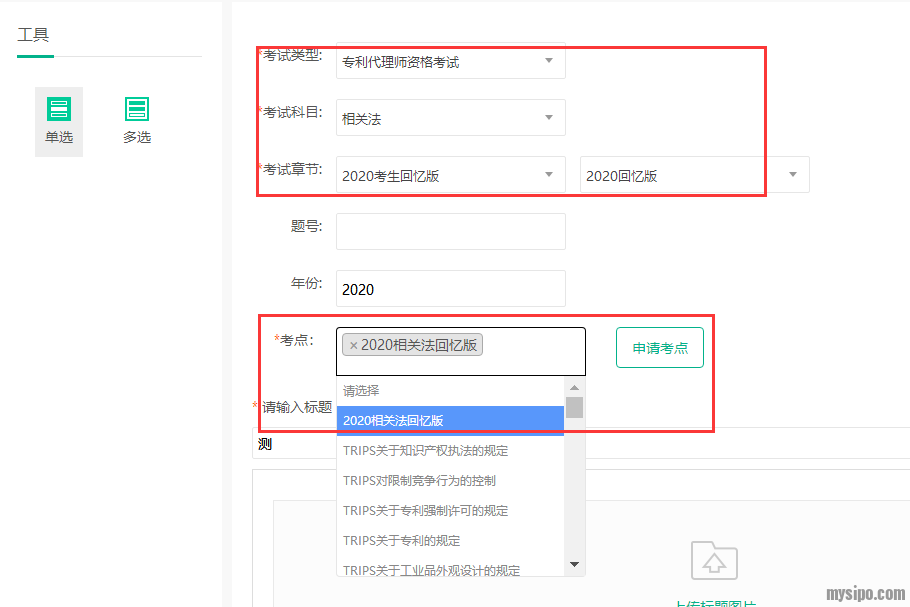The height and width of the screenshot is (607, 910).
Task: Select the 单选 single-choice tool icon
Action: coord(59,120)
